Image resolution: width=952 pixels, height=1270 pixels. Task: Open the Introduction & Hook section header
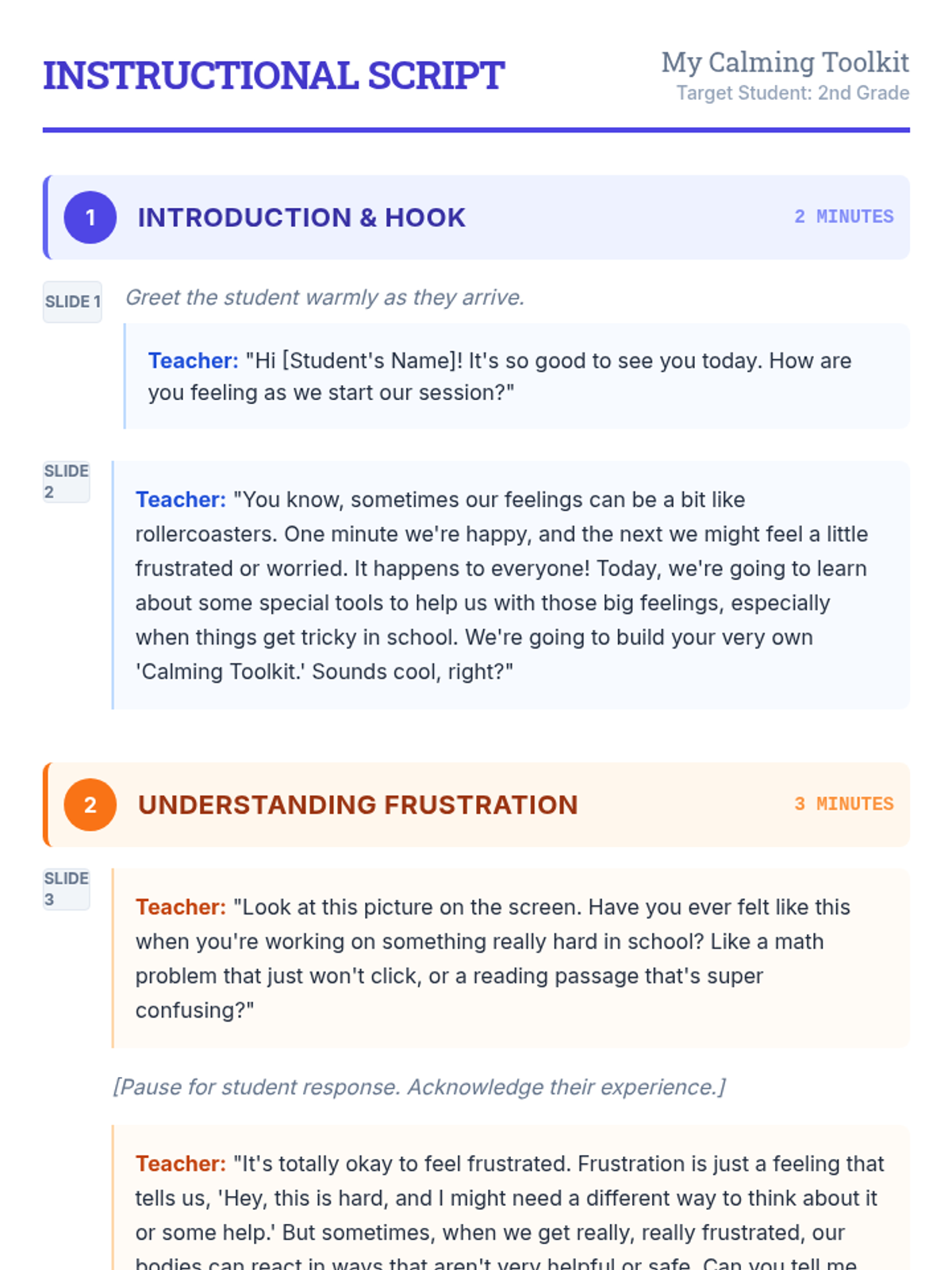tap(476, 217)
